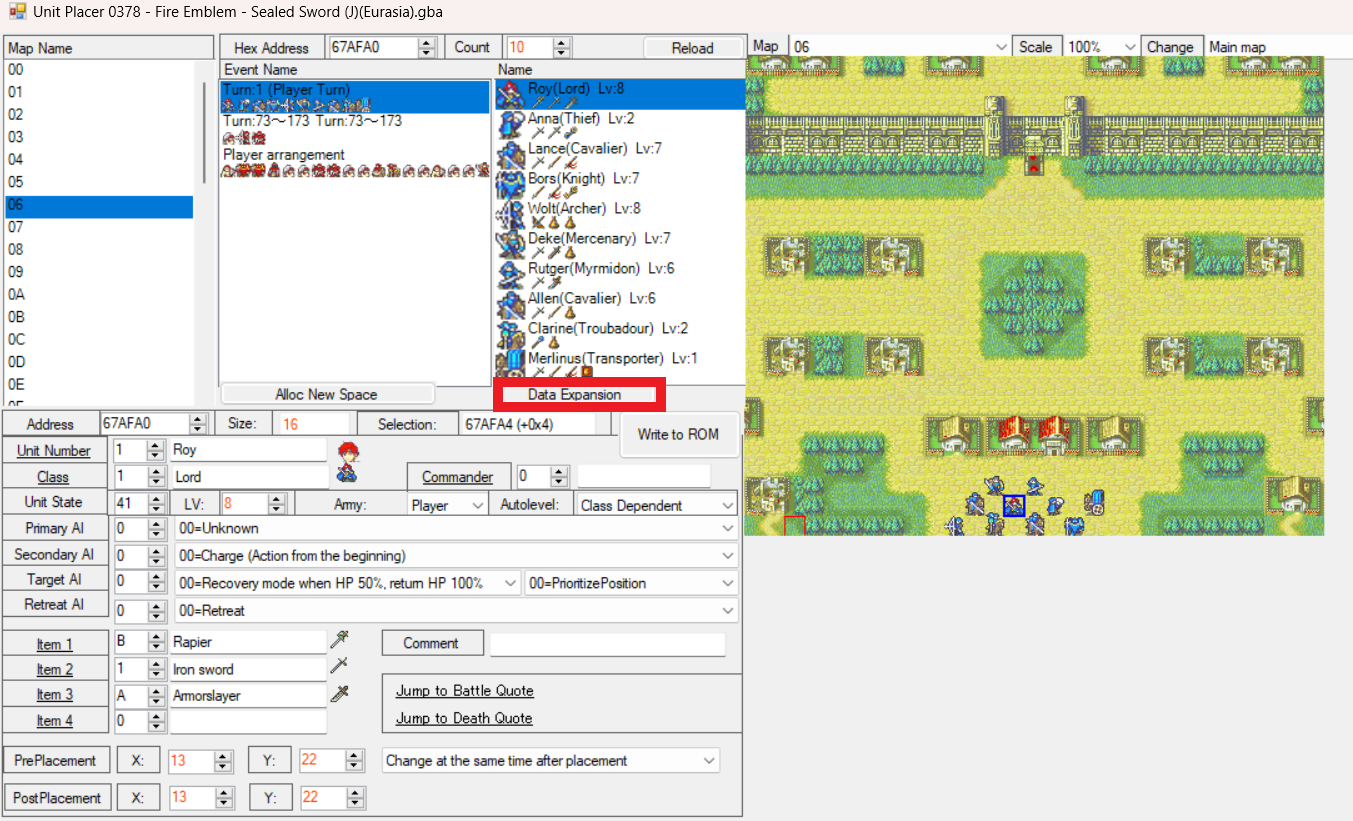Viewport: 1353px width, 821px height.
Task: Open the Secondary AI Charge dropdown
Action: coord(456,556)
